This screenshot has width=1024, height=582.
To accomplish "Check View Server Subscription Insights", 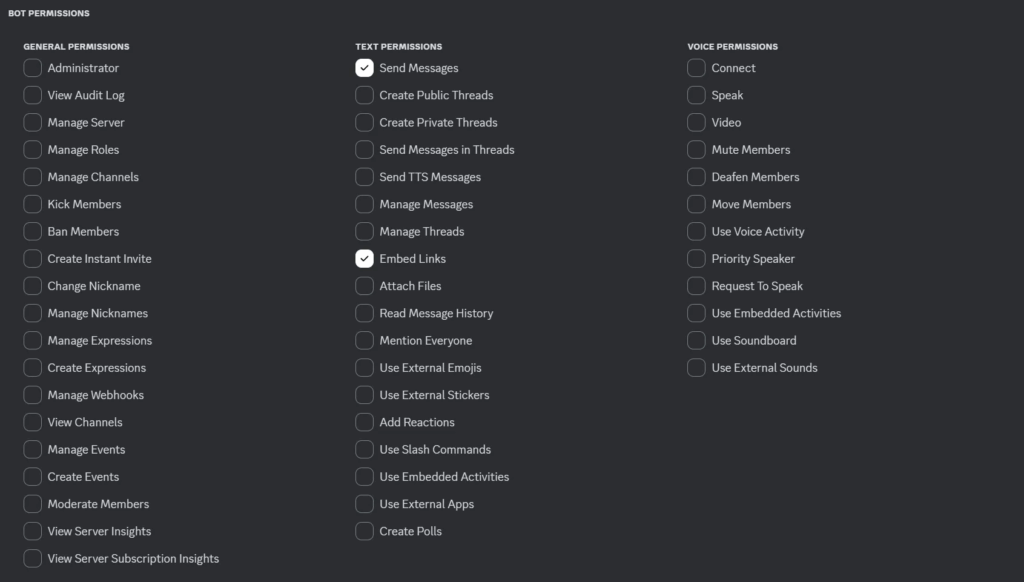I will [x=33, y=558].
